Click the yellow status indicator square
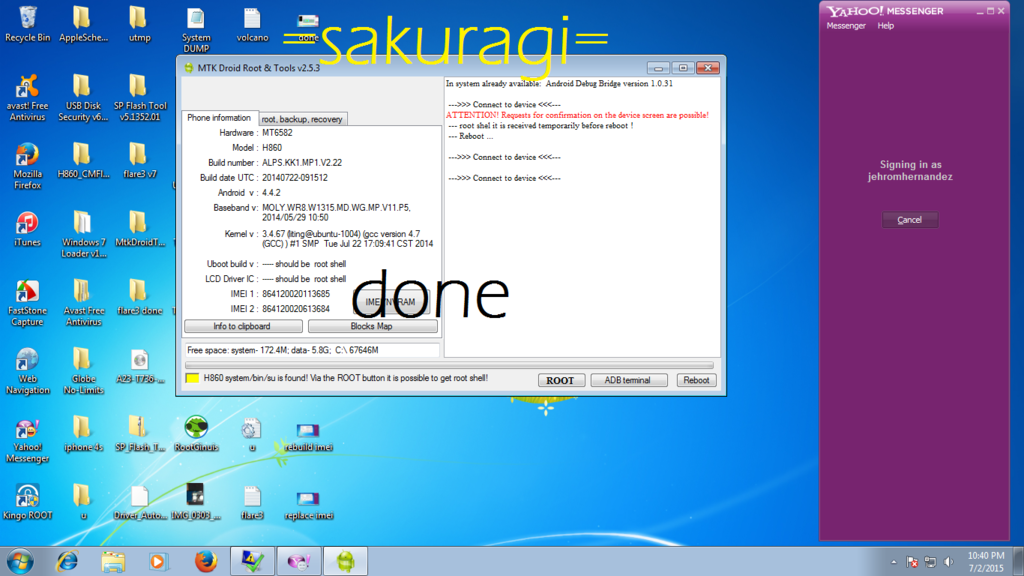1024x576 pixels. [x=192, y=379]
